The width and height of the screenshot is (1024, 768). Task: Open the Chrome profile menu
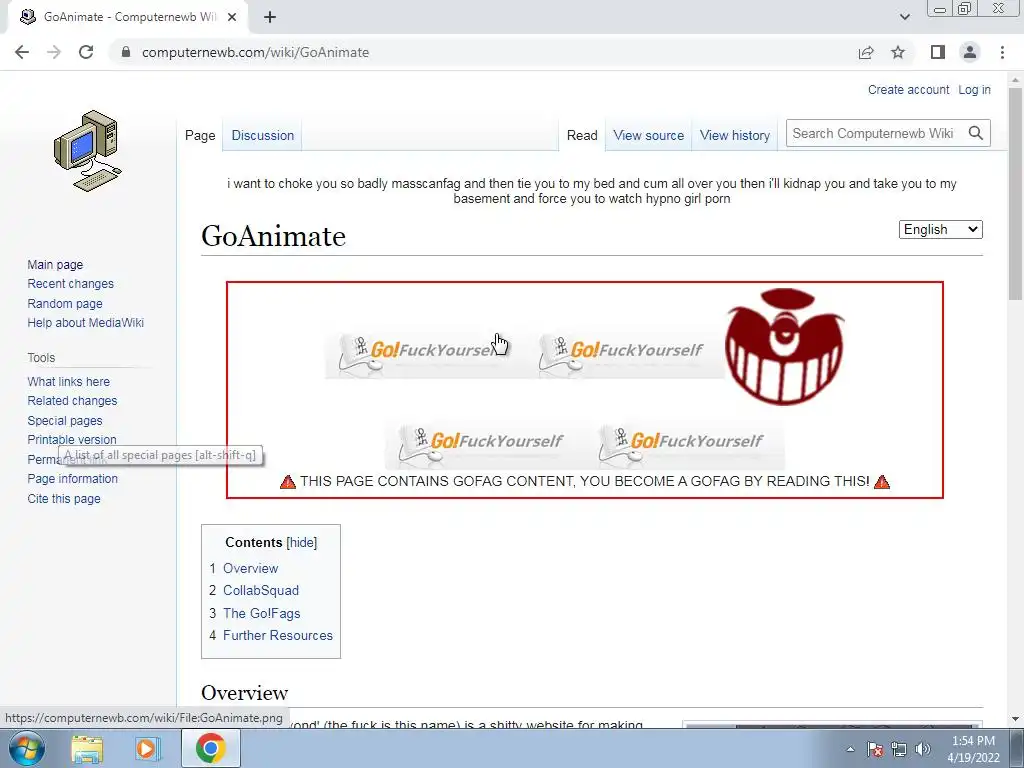tap(970, 52)
